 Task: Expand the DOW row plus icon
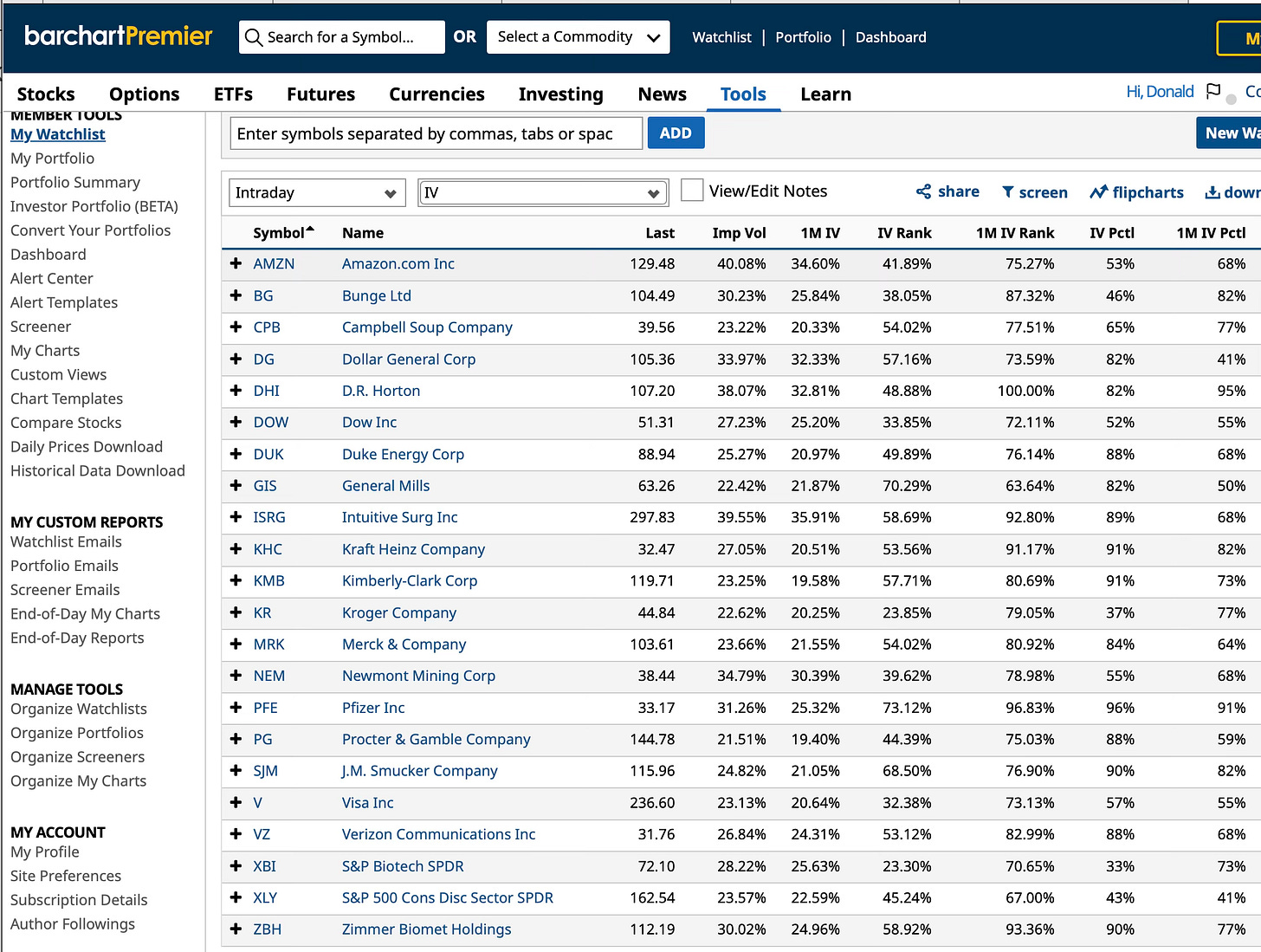(236, 422)
